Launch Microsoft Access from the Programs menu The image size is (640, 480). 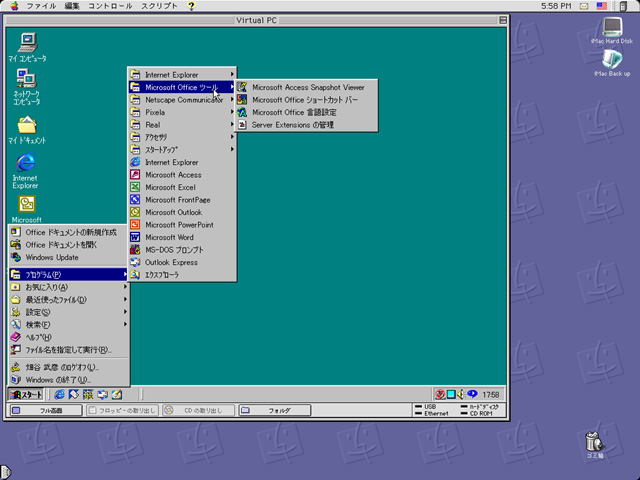[182, 175]
